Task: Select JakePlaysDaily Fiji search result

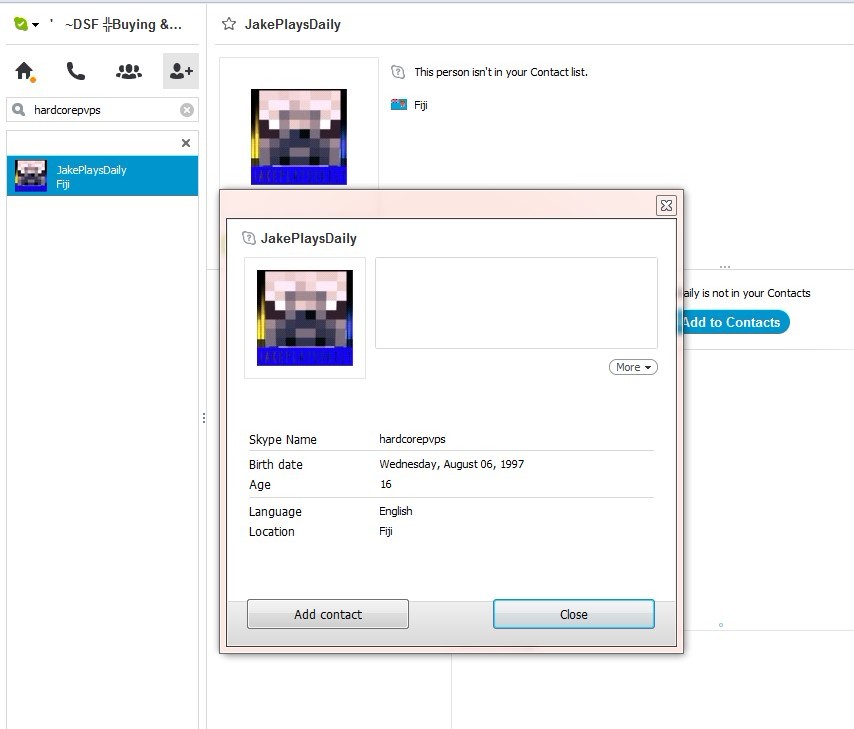Action: coord(102,176)
